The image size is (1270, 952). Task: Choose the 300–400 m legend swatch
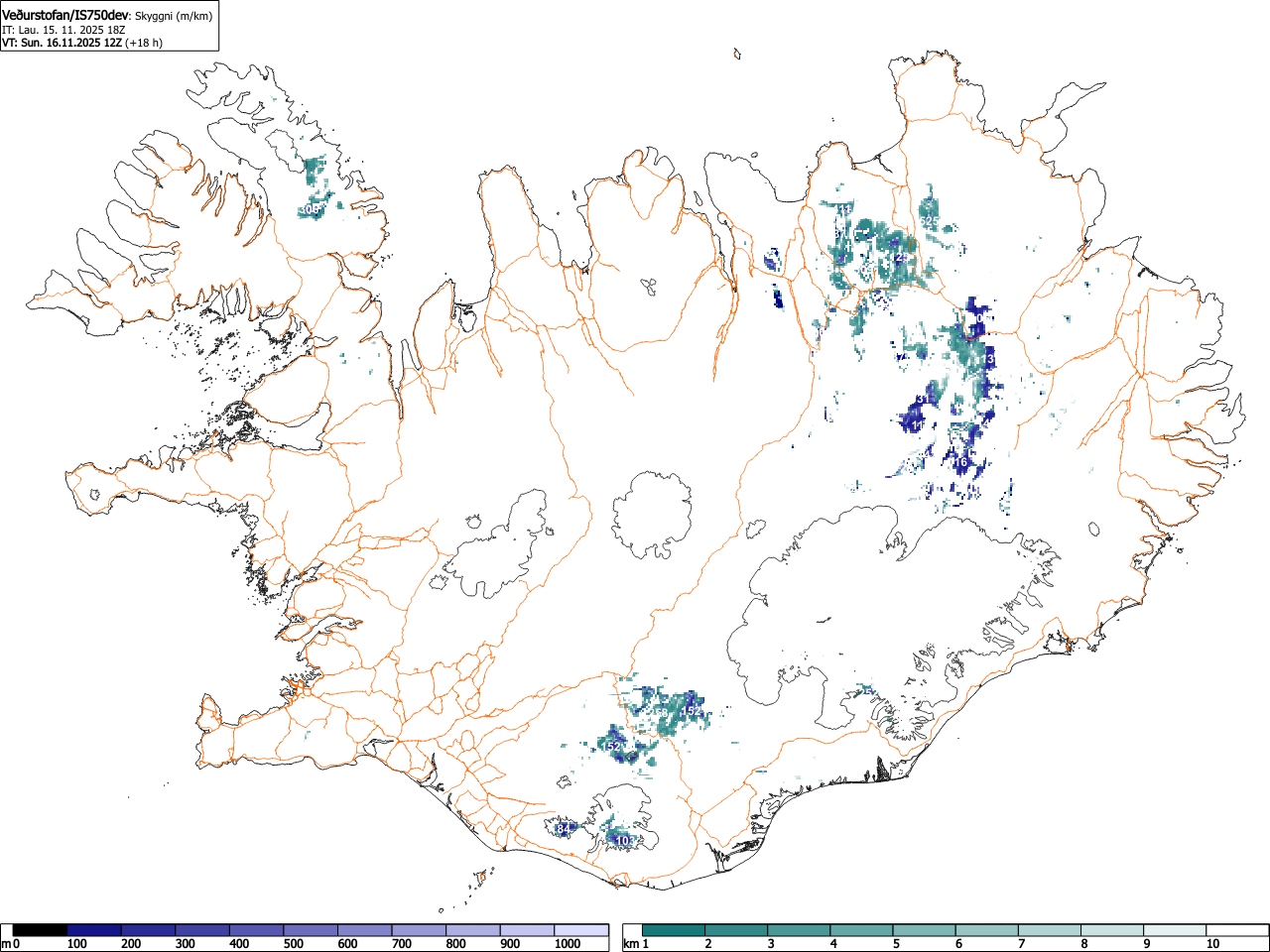tap(202, 930)
